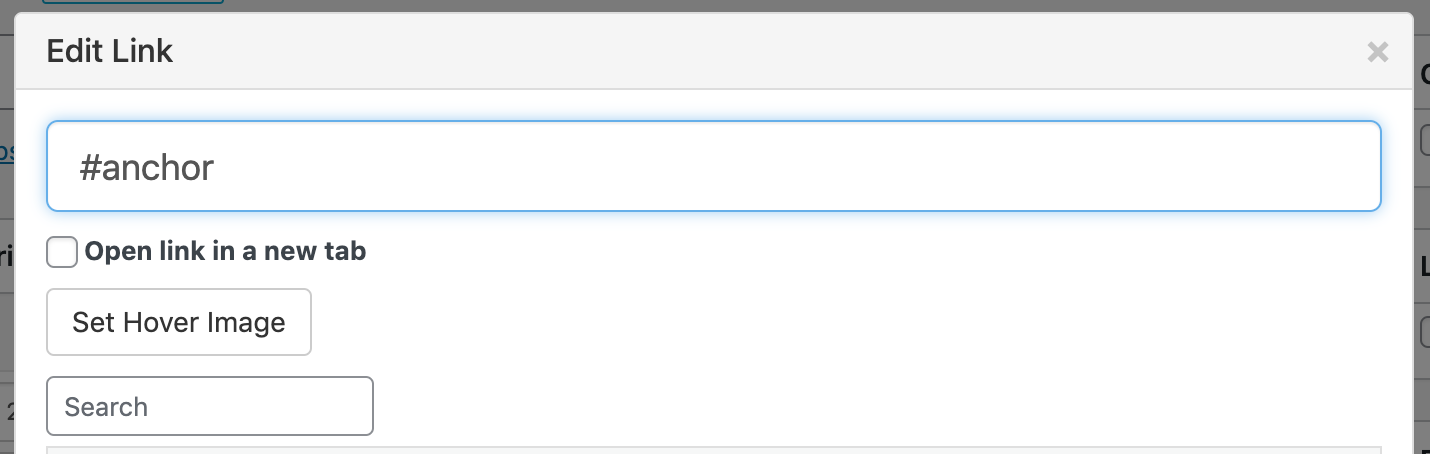Click the outlined button above the dialog

(x=132, y=3)
